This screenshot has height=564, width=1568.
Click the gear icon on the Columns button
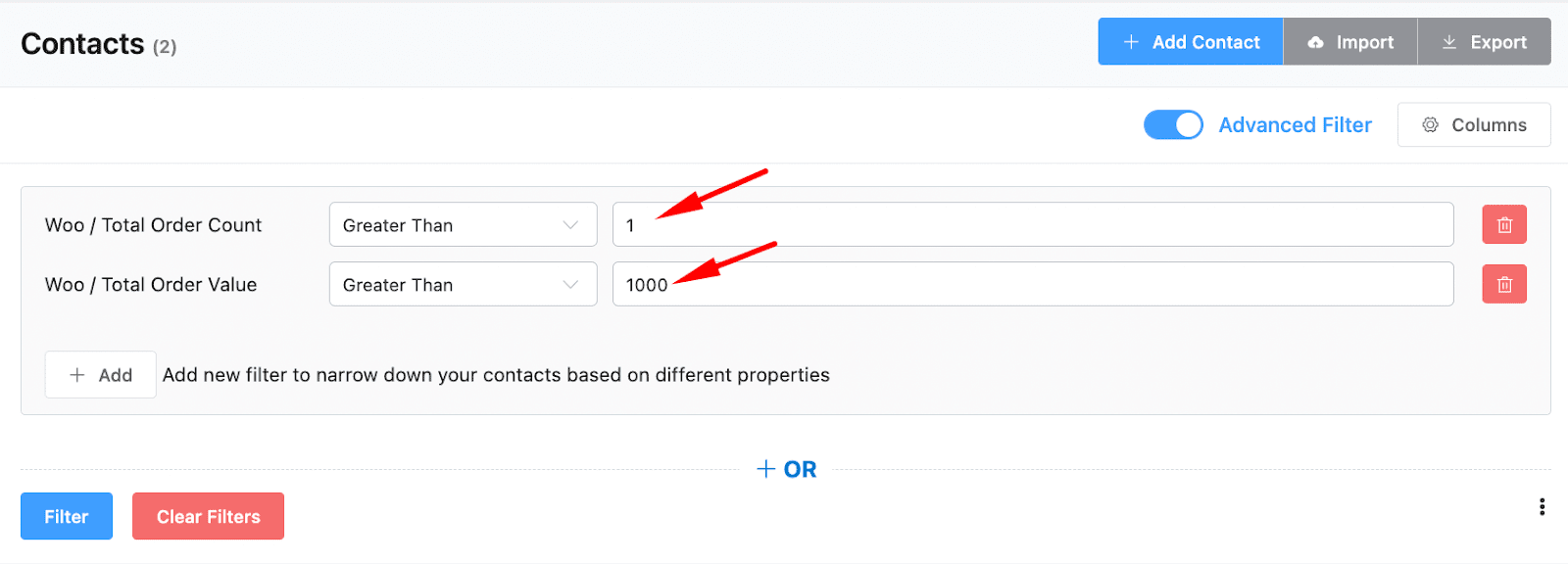[x=1432, y=124]
